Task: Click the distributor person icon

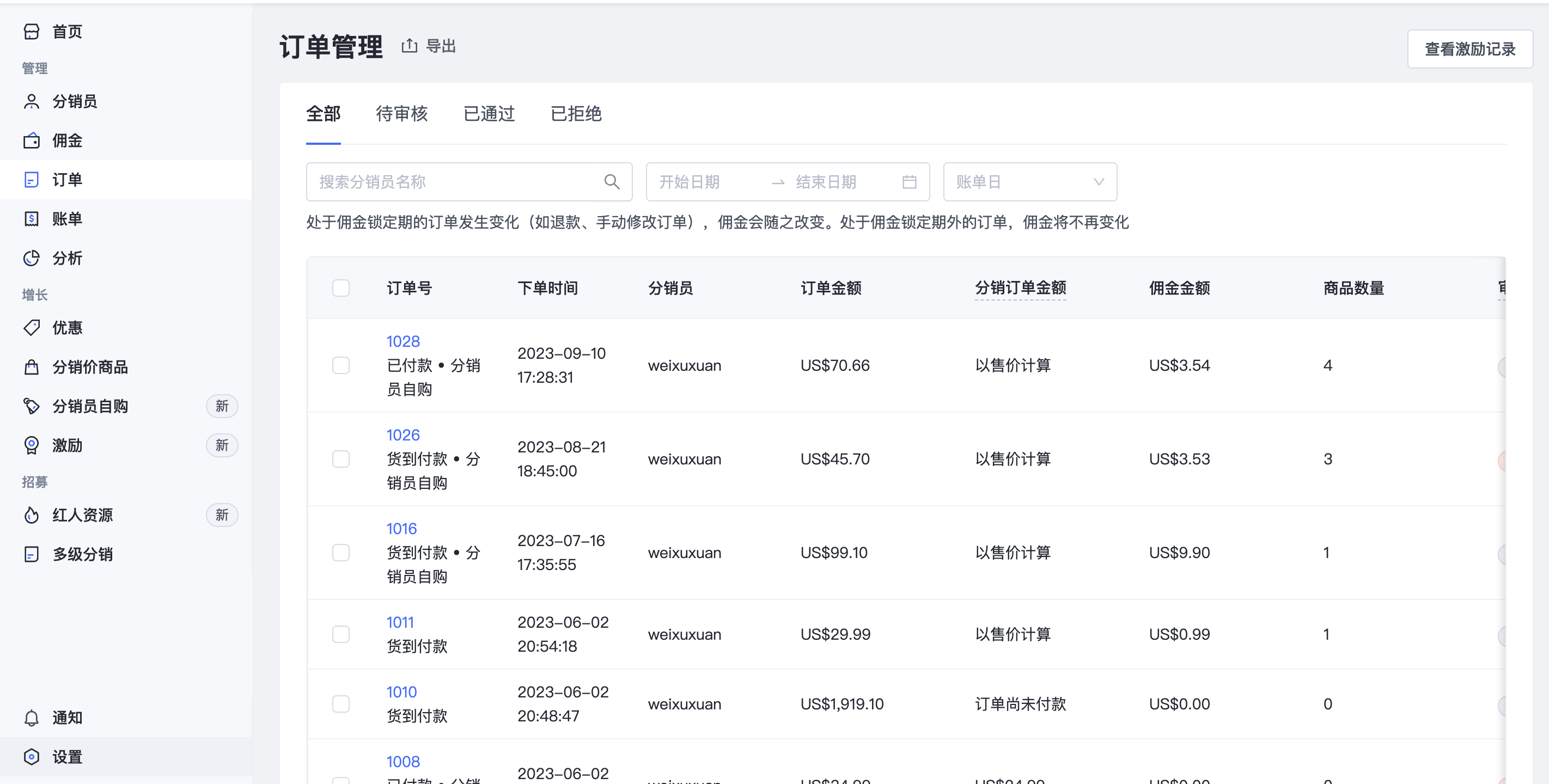Action: (31, 101)
